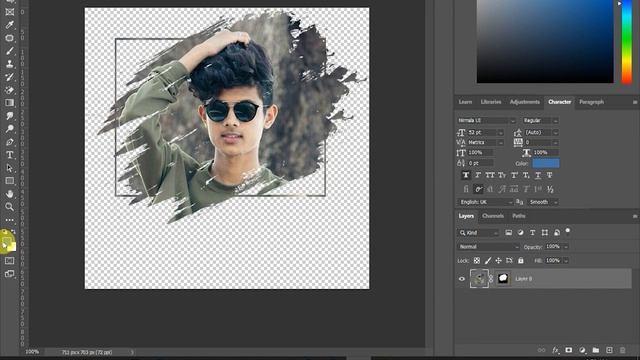
Task: Add a layer style with the fx icon
Action: click(x=555, y=350)
